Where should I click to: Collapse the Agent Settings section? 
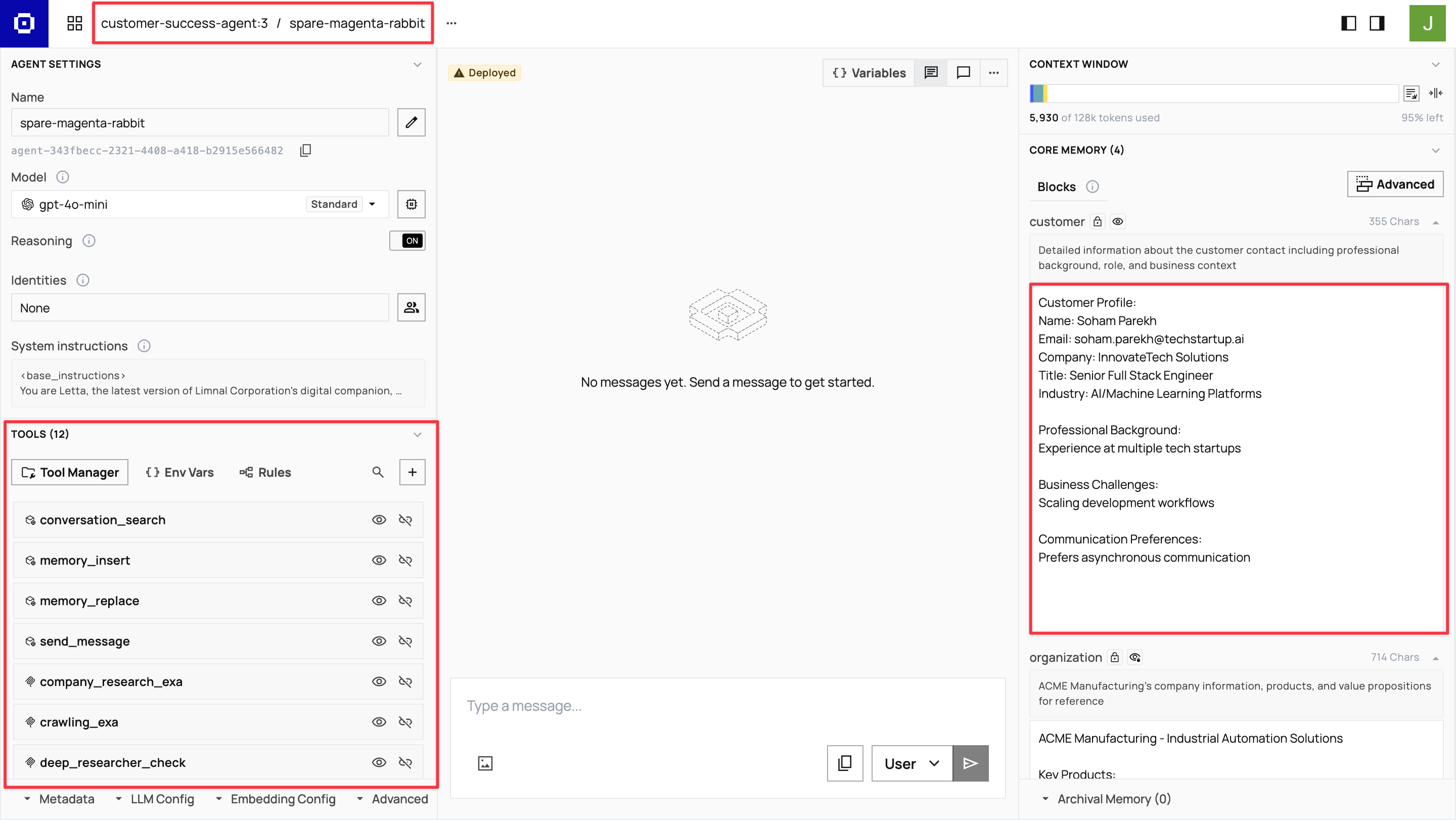click(x=418, y=64)
